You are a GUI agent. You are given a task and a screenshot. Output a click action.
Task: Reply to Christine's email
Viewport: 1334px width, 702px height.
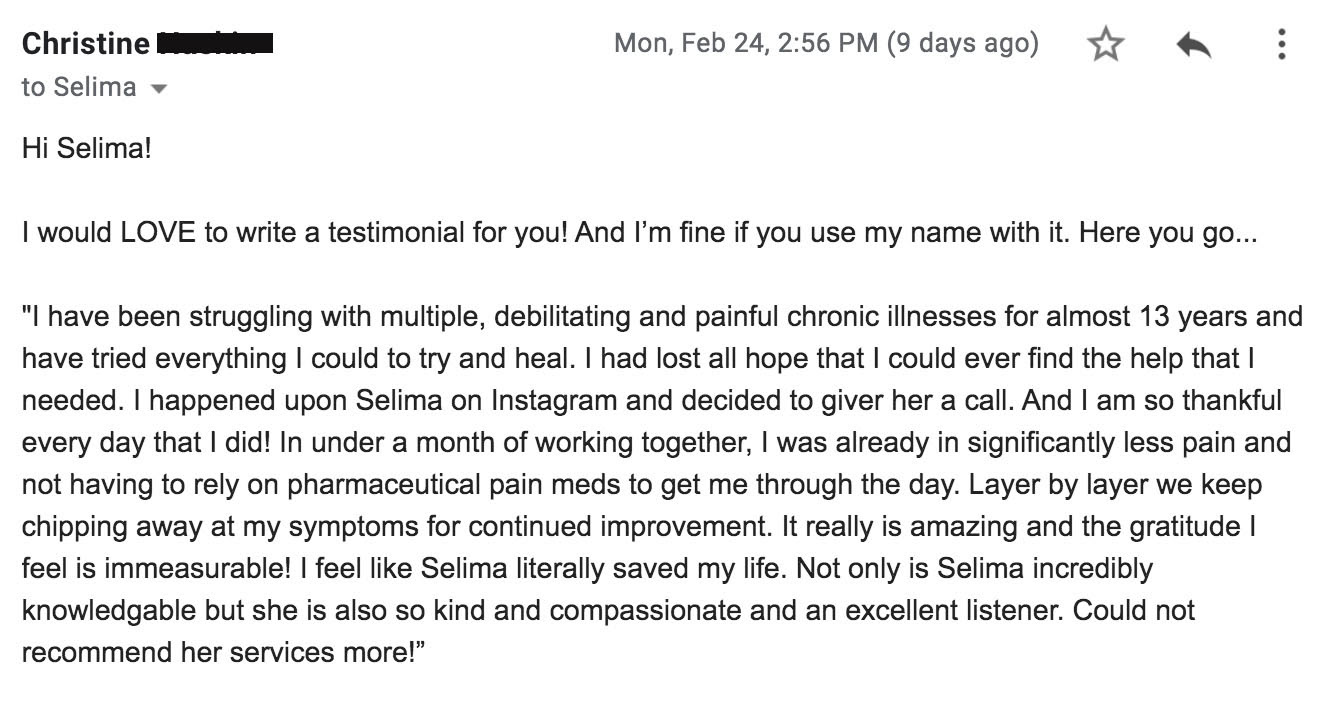pyautogui.click(x=1193, y=45)
